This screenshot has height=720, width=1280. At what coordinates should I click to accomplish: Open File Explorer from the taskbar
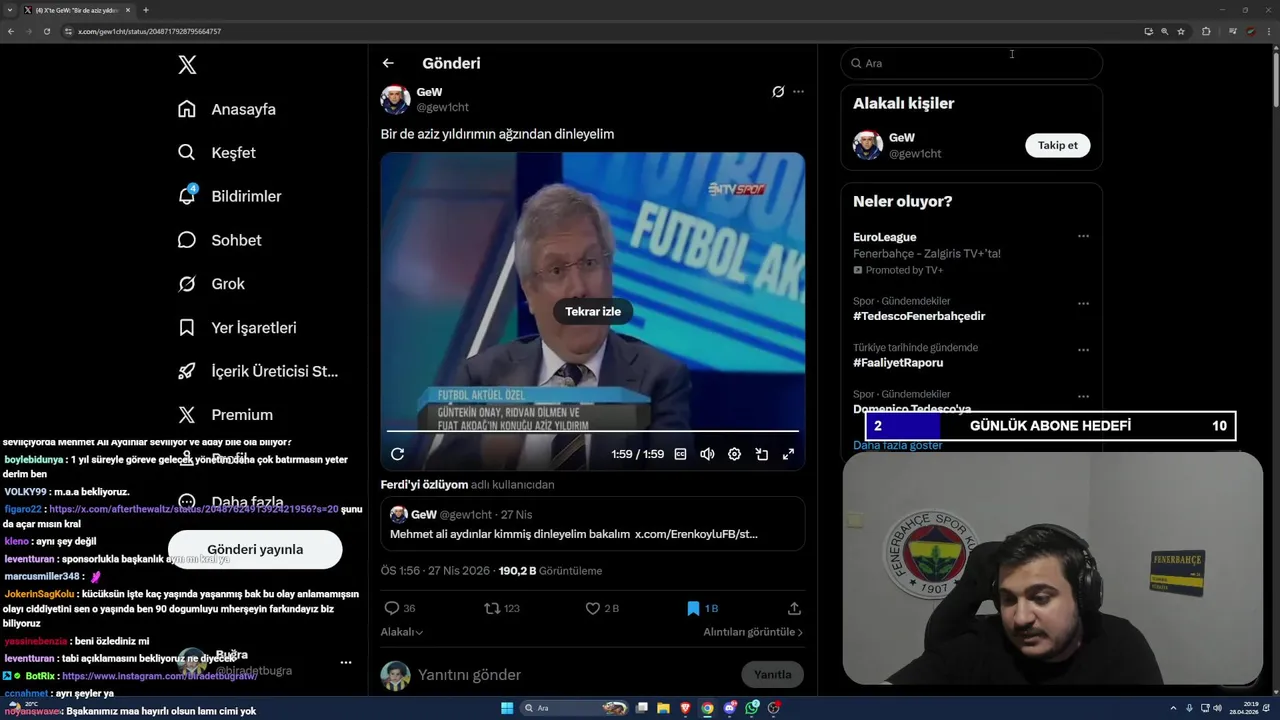tap(663, 708)
